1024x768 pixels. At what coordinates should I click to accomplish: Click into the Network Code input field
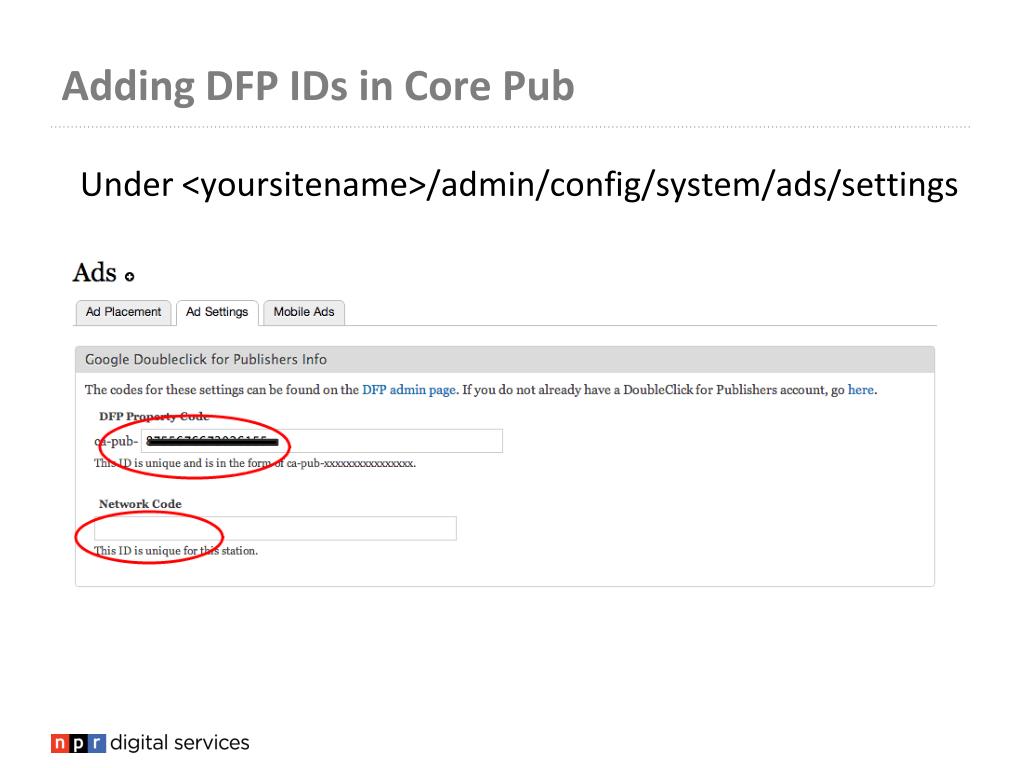(275, 528)
